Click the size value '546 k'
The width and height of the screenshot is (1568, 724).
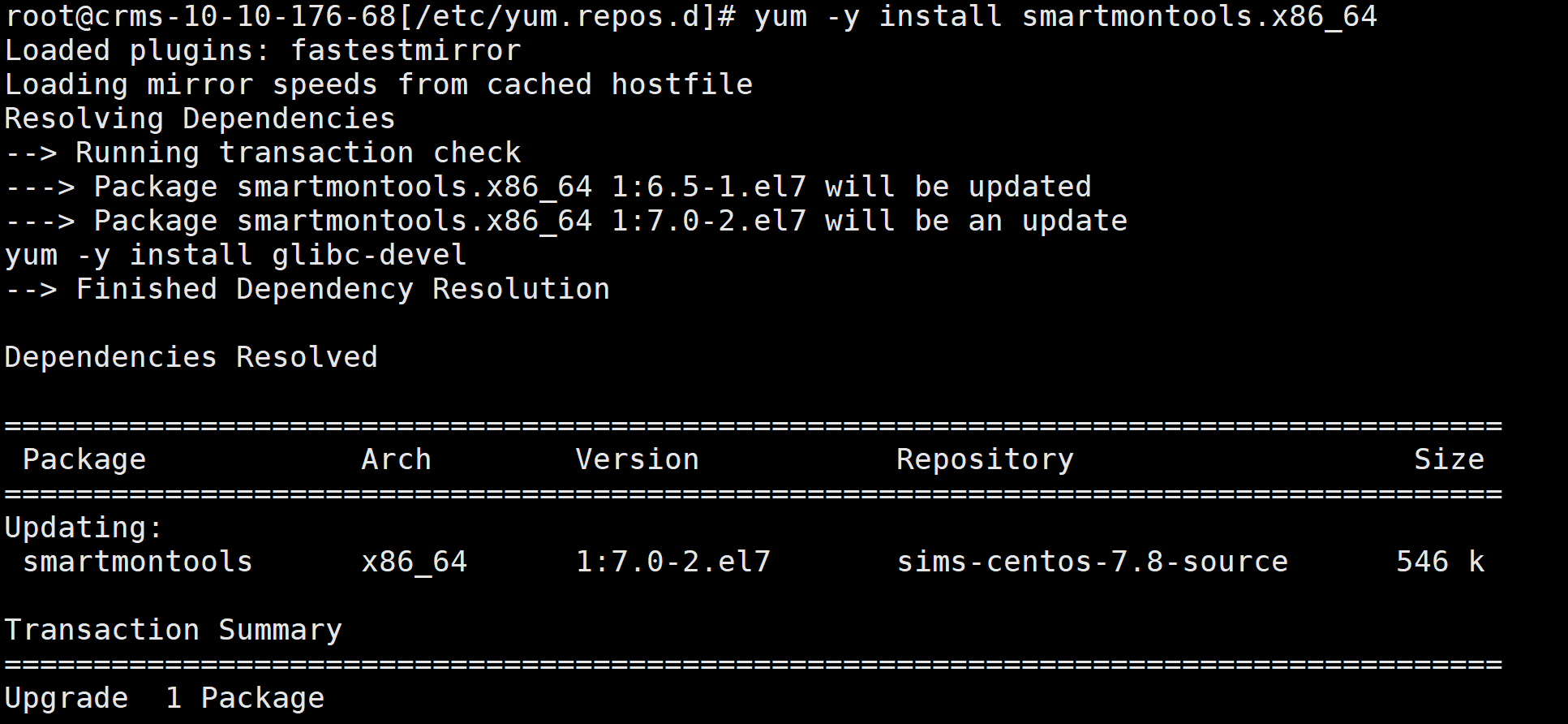[1440, 562]
